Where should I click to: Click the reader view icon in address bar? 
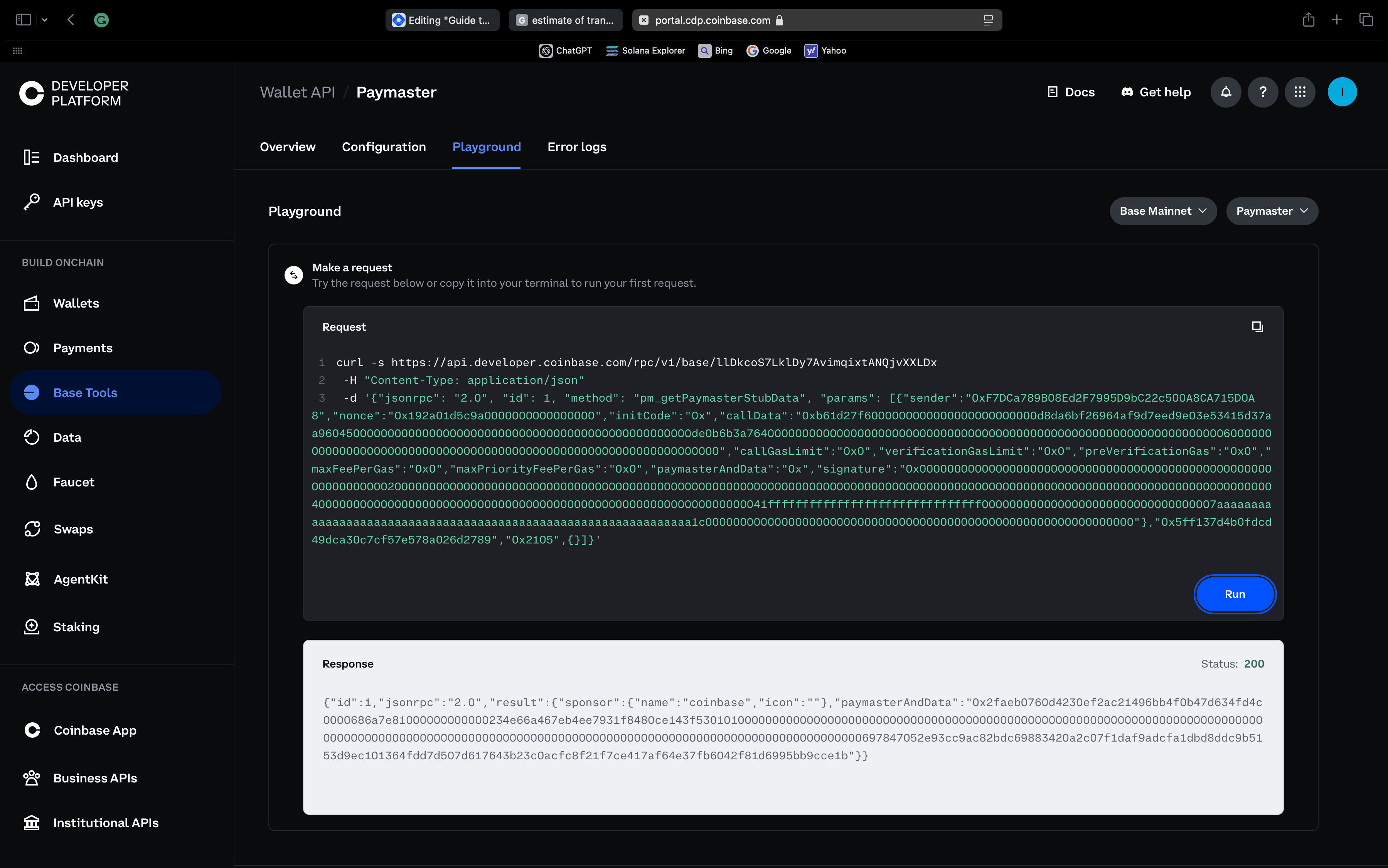[988, 20]
